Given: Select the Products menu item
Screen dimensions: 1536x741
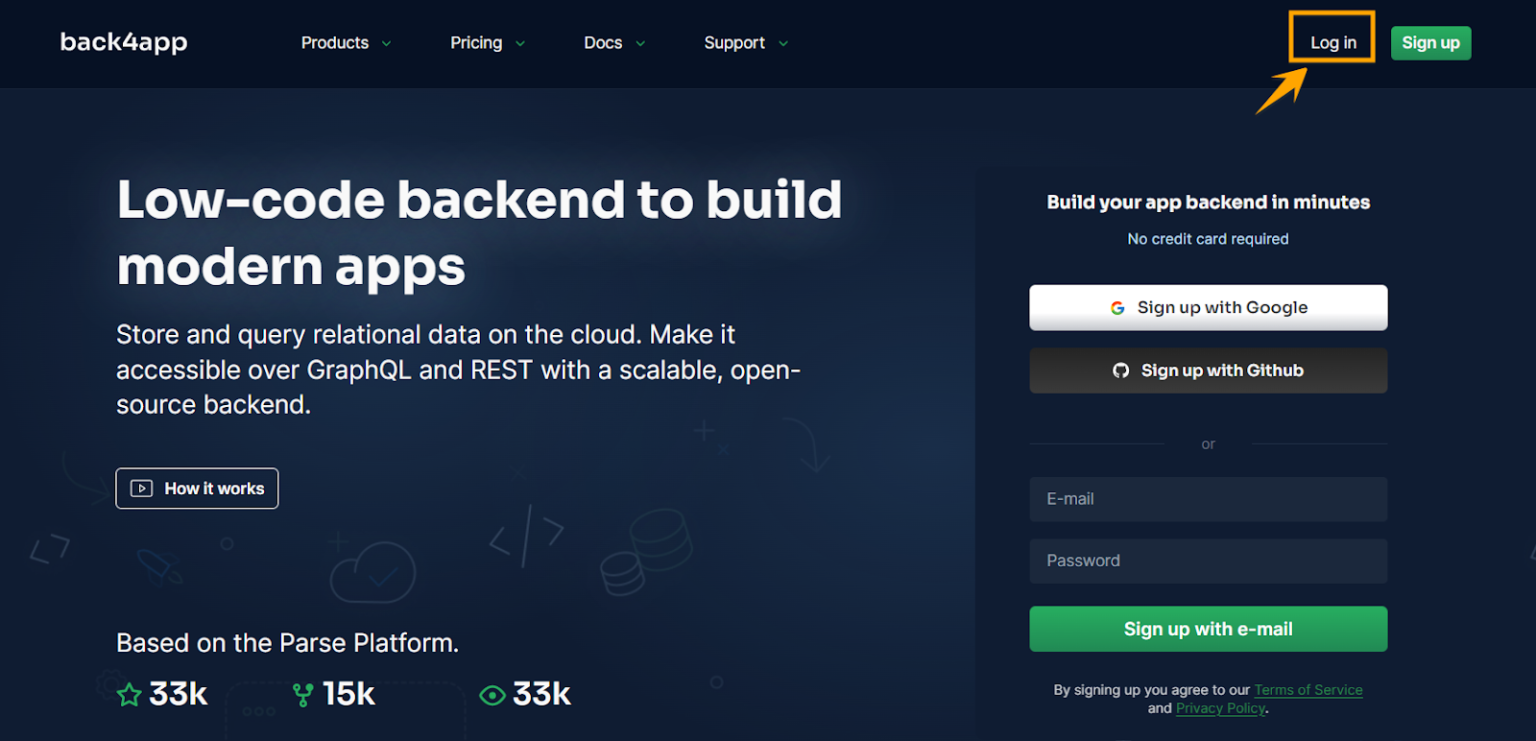Looking at the screenshot, I should point(335,43).
